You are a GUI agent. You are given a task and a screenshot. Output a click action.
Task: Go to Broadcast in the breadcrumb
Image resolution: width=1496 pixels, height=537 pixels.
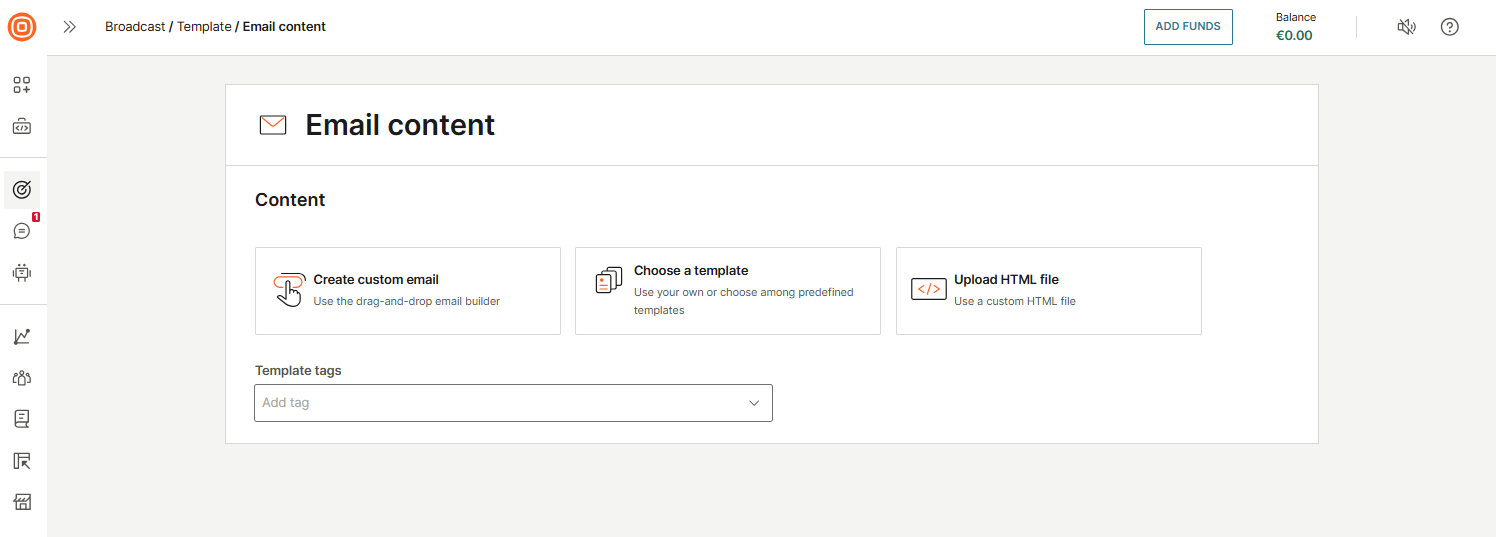point(135,27)
